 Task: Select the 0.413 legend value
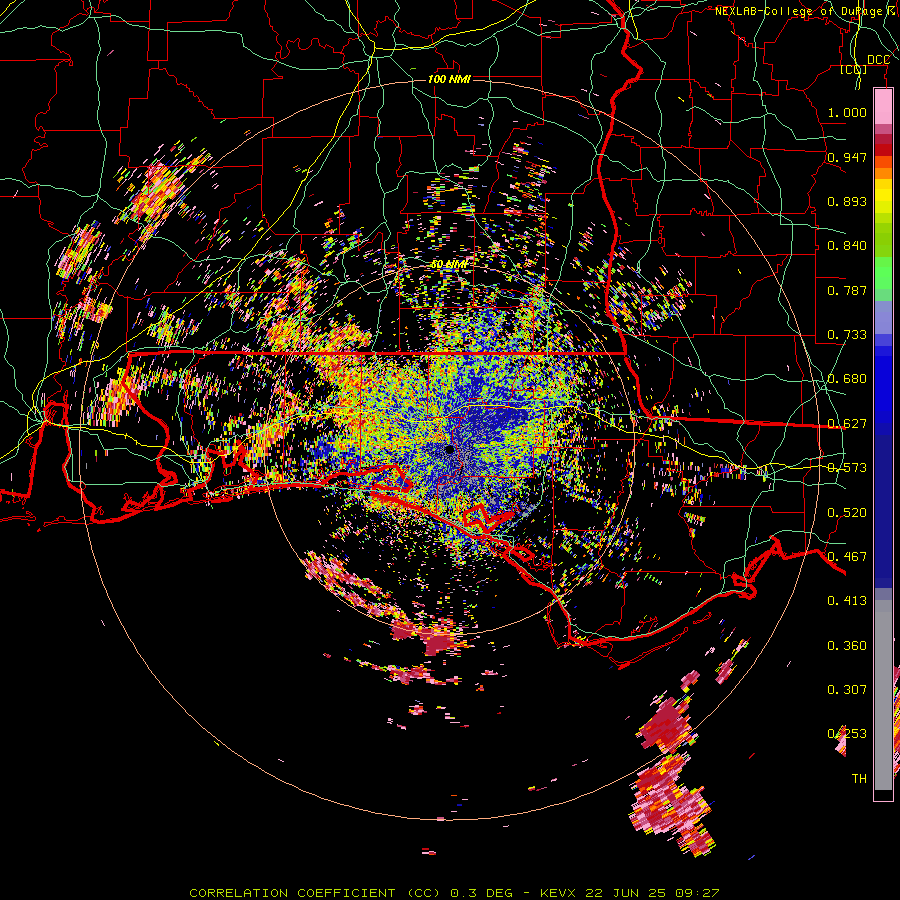(847, 601)
